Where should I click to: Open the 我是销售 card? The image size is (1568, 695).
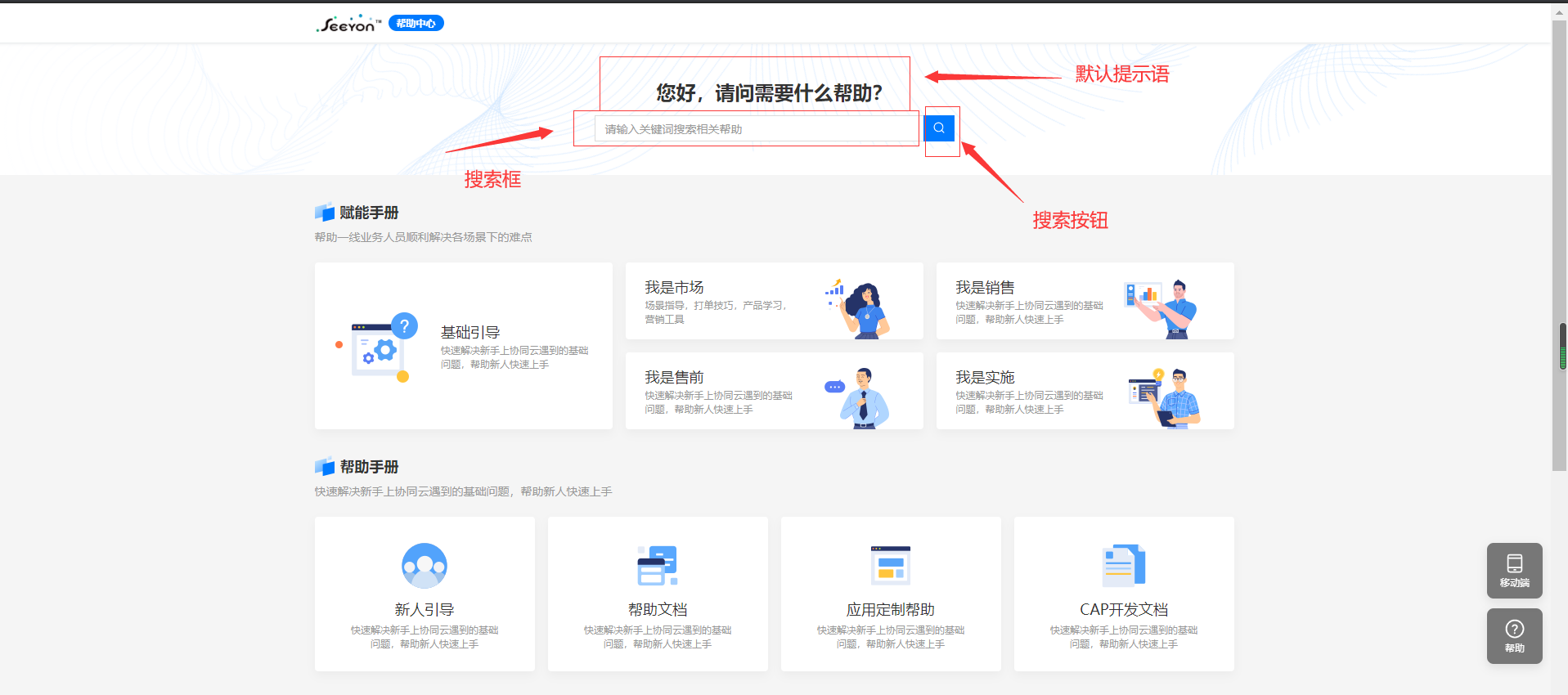pos(1085,301)
